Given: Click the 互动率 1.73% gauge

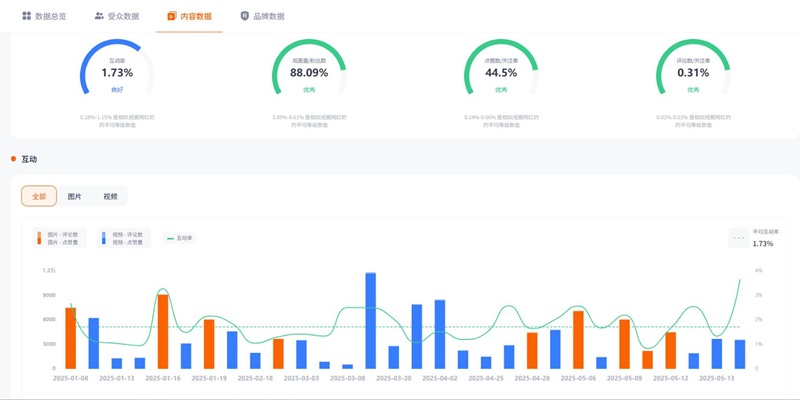Looking at the screenshot, I should (117, 72).
